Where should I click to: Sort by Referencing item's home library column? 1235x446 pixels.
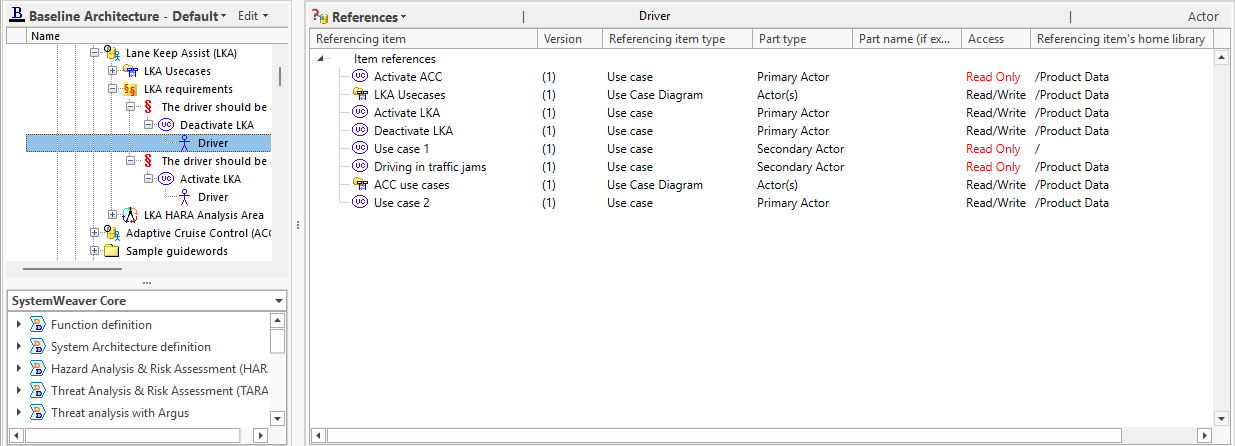[1122, 39]
